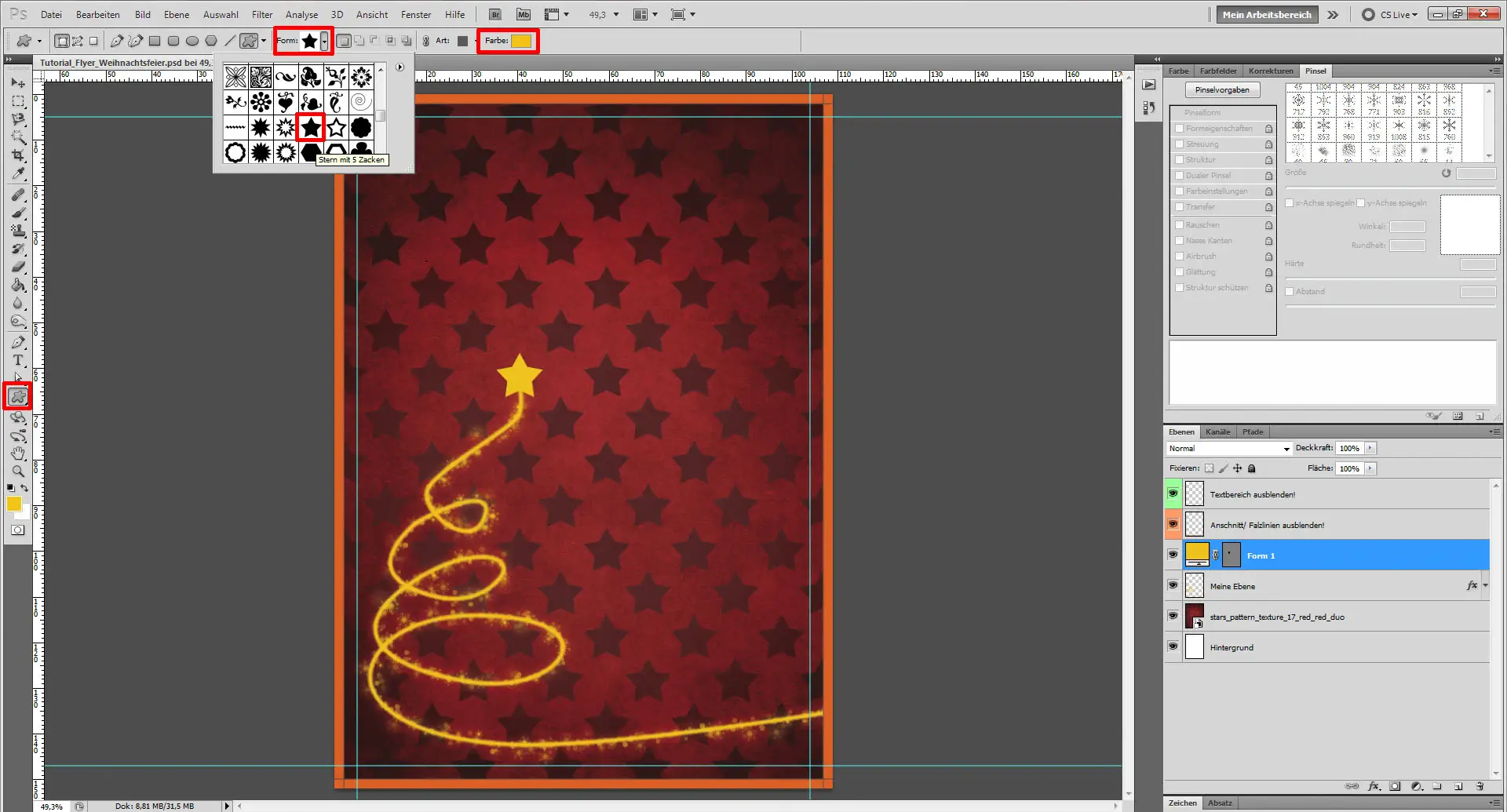This screenshot has width=1507, height=812.
Task: Pick the outlined star frame shape
Action: point(336,127)
